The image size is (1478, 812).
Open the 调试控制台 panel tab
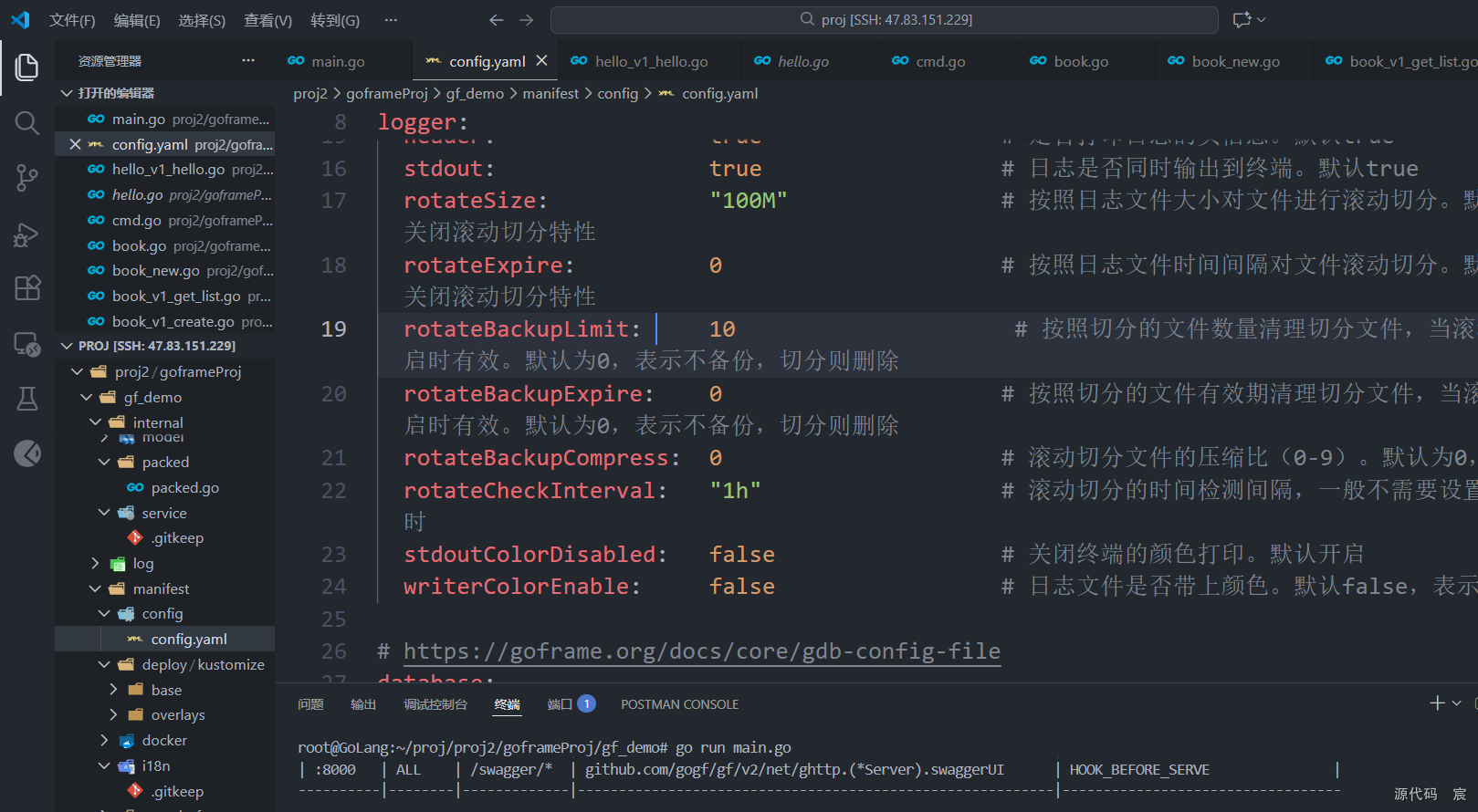(435, 704)
